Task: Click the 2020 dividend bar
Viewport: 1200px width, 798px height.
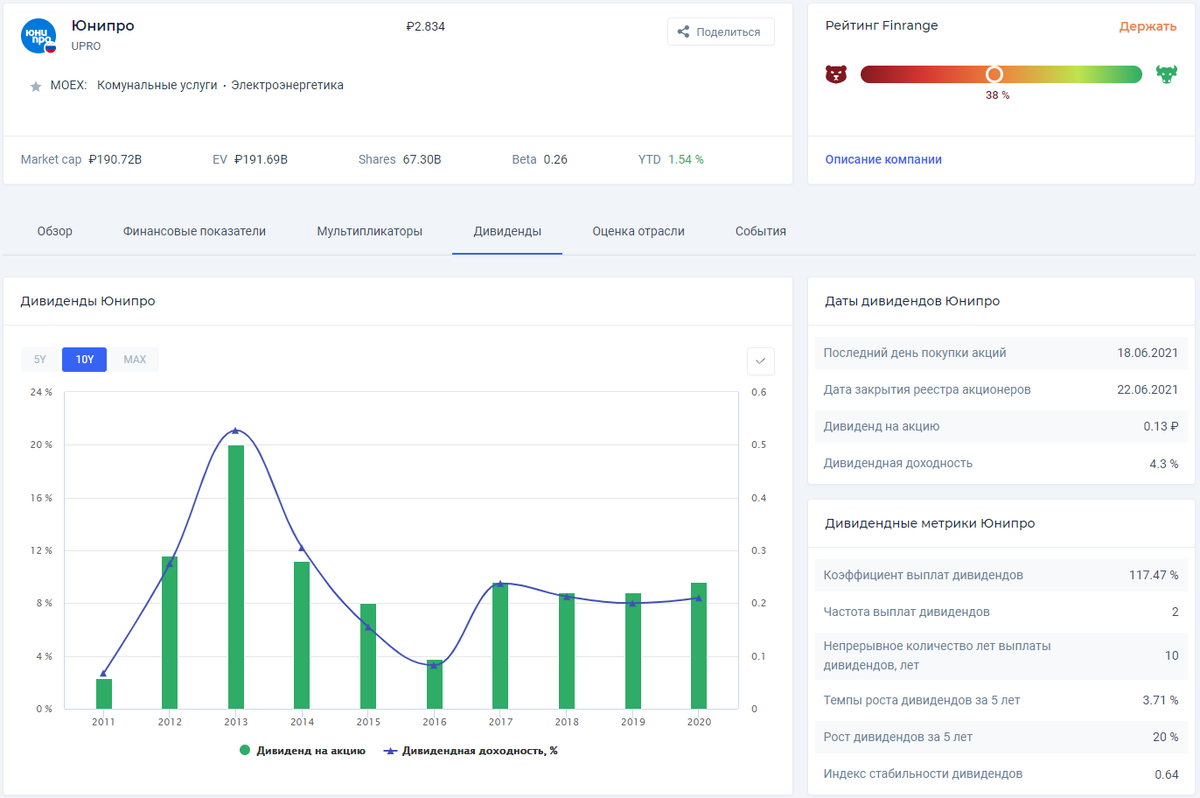Action: click(698, 646)
